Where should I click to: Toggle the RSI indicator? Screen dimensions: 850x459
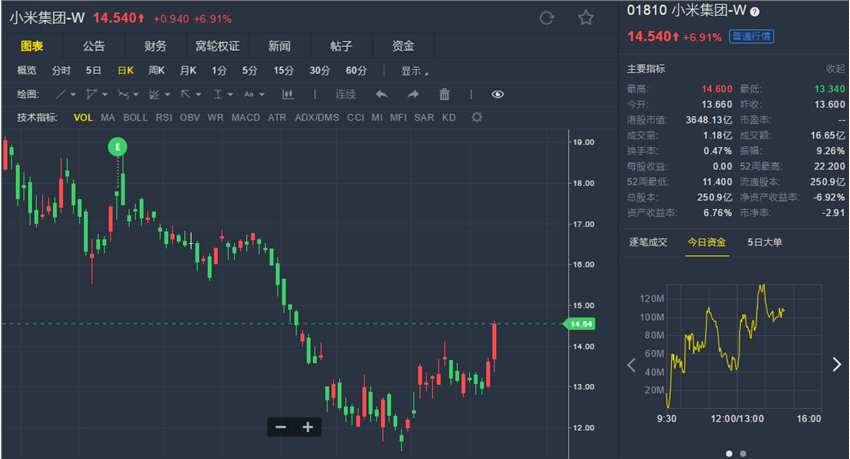[x=164, y=118]
